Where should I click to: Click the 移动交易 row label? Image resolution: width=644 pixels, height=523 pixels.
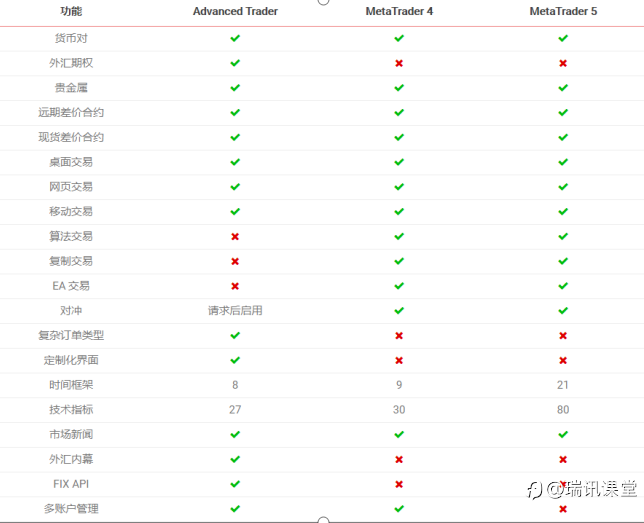tap(71, 212)
